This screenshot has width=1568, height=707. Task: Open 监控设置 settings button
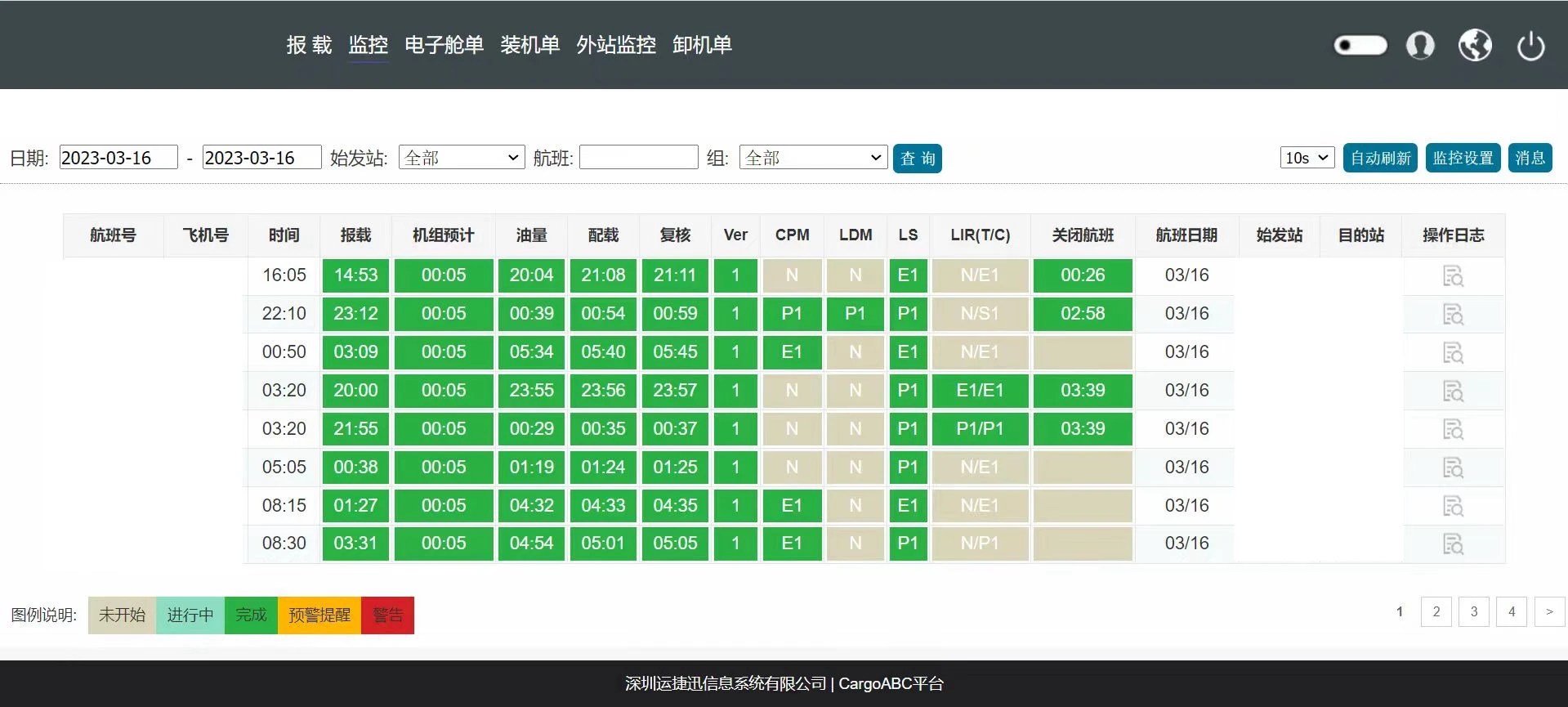[x=1463, y=158]
